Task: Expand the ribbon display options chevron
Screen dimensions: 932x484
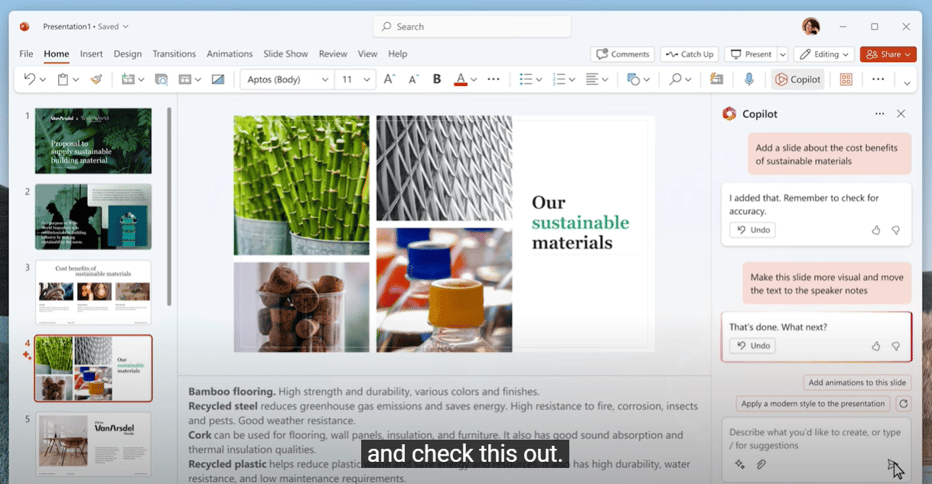Action: click(906, 83)
